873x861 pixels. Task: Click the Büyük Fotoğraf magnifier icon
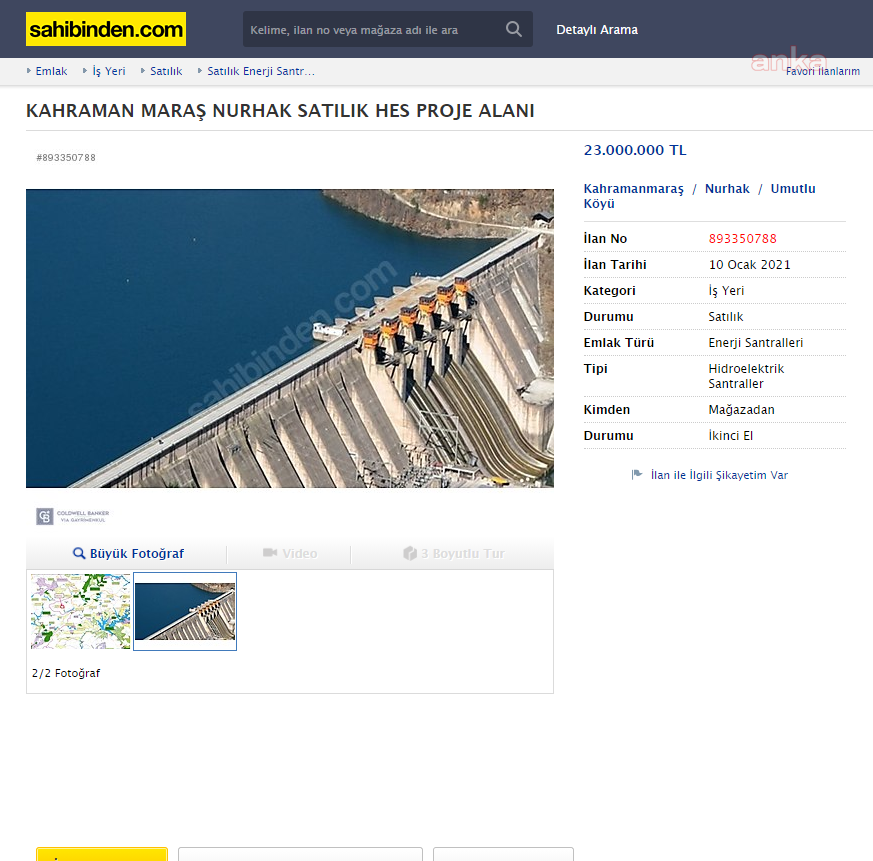[80, 554]
